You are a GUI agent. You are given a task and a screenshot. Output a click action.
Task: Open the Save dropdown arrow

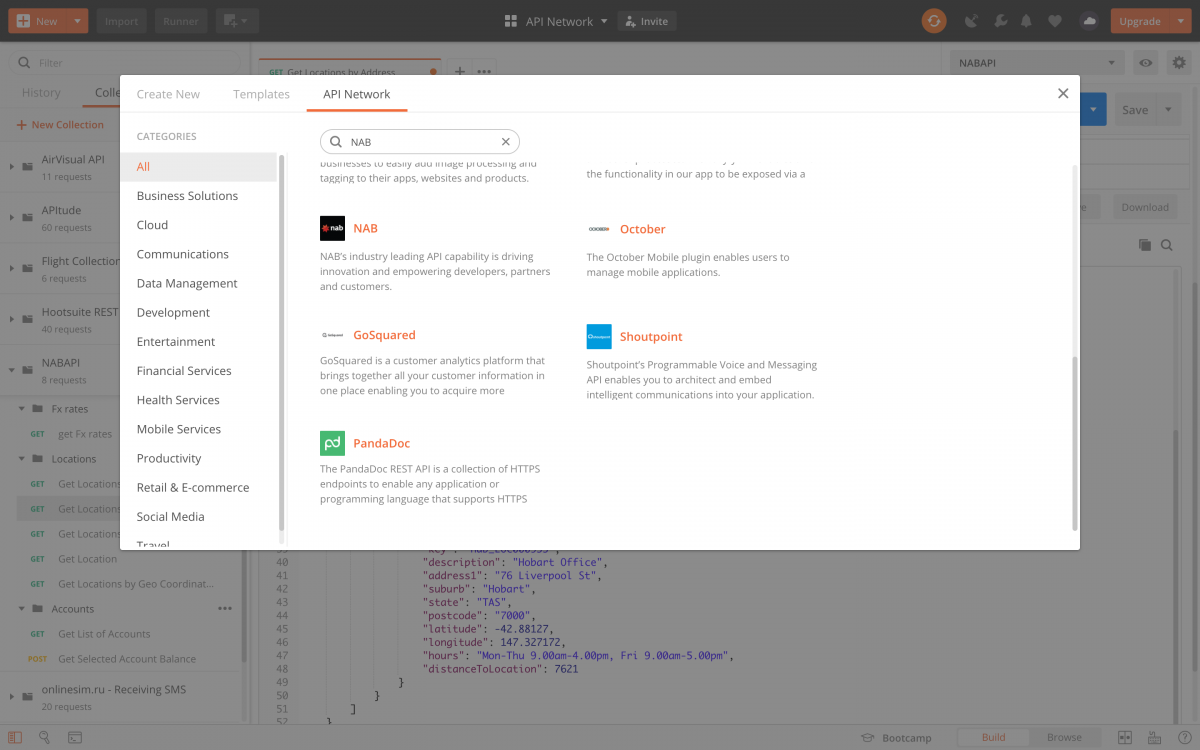[x=1169, y=110]
